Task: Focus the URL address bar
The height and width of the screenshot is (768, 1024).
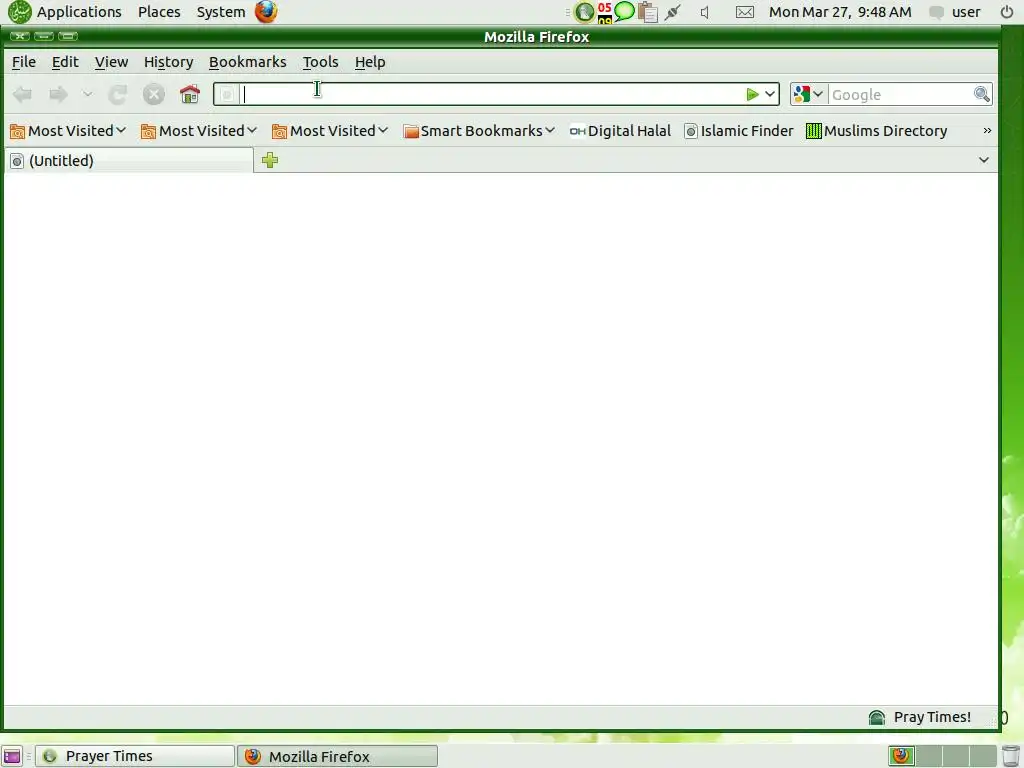Action: coord(491,95)
